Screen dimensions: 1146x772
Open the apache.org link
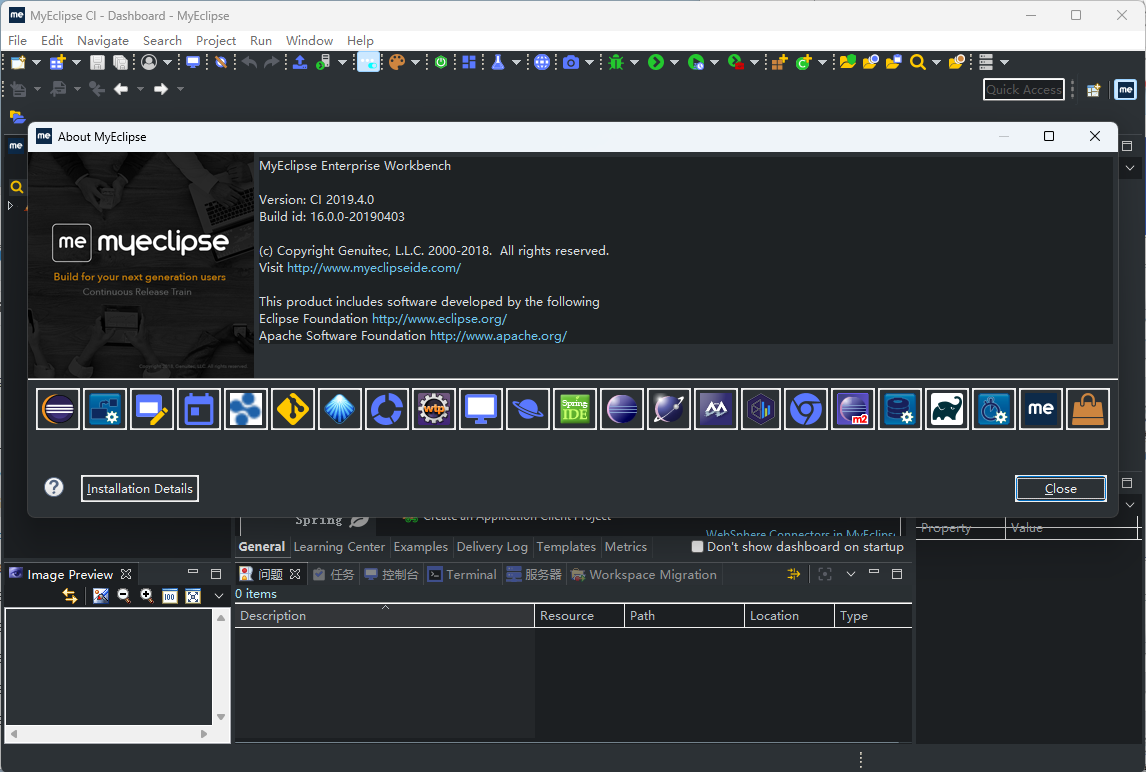[498, 336]
